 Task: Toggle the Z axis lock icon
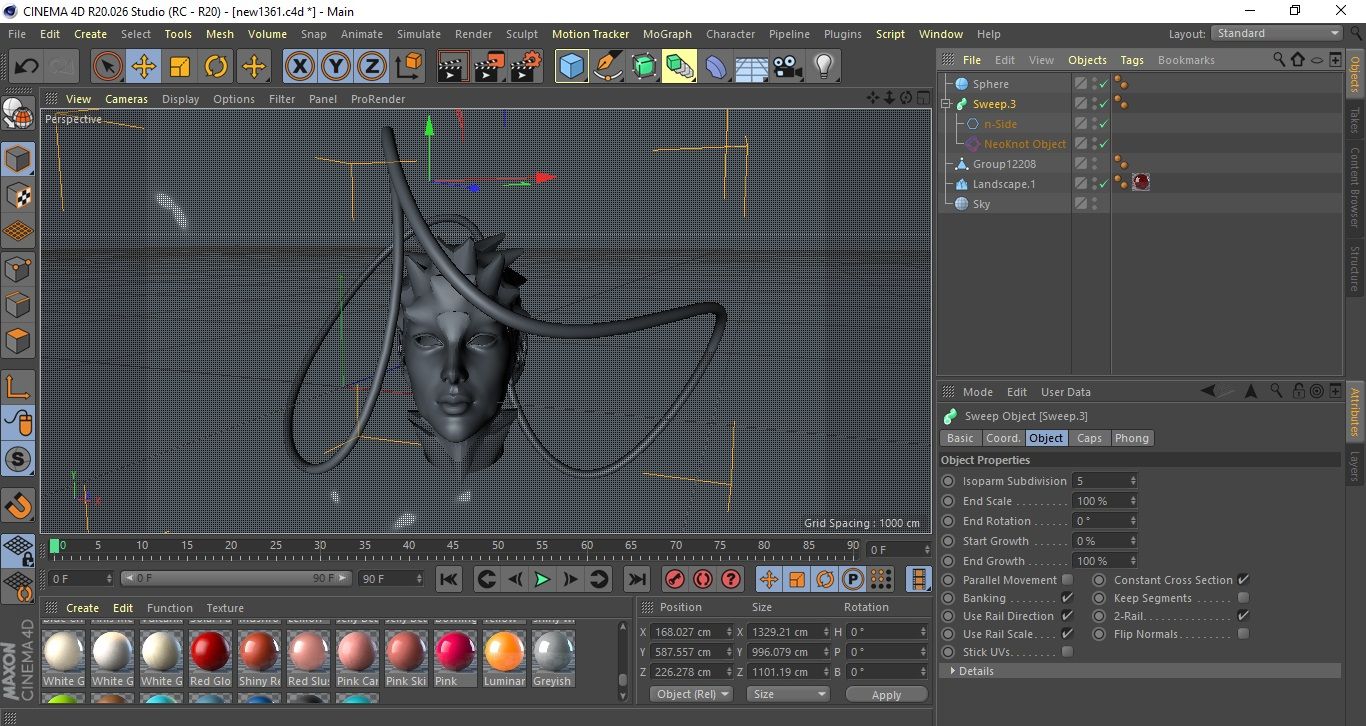point(372,67)
